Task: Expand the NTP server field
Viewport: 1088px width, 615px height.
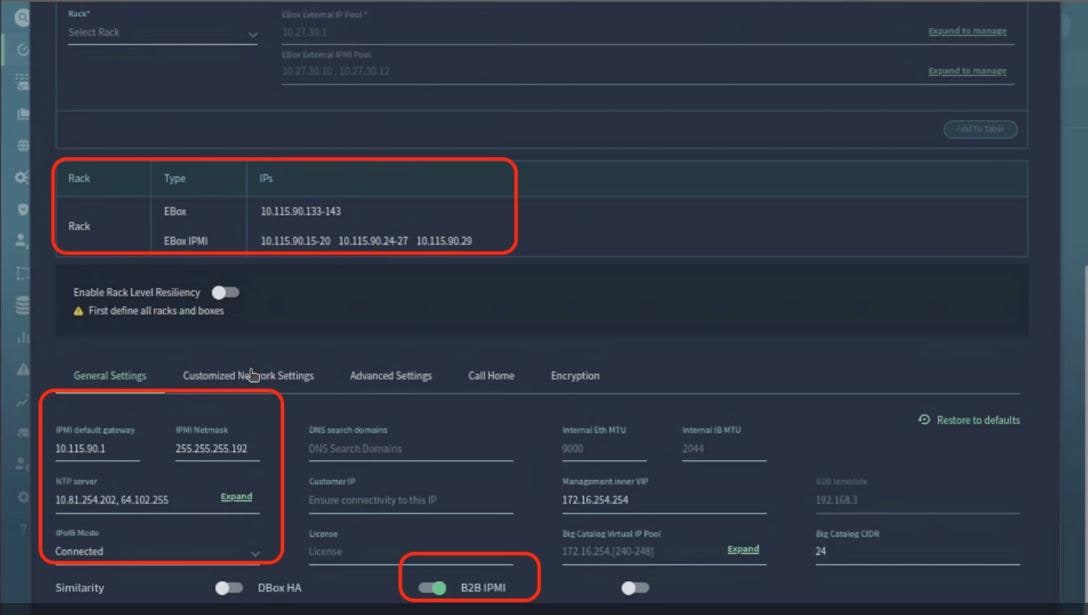Action: 237,495
